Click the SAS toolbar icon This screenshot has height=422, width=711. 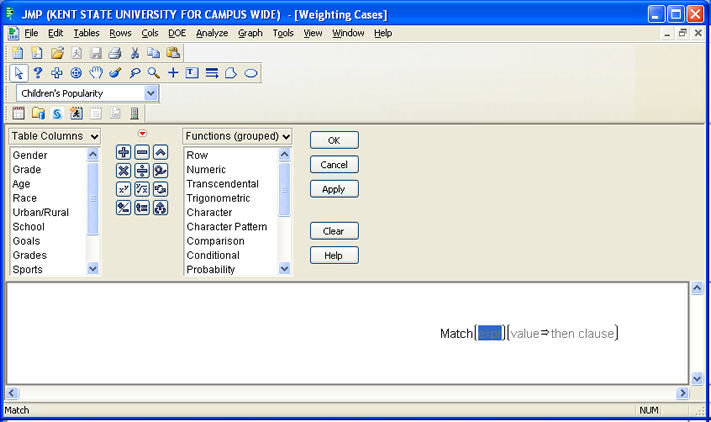[57, 113]
